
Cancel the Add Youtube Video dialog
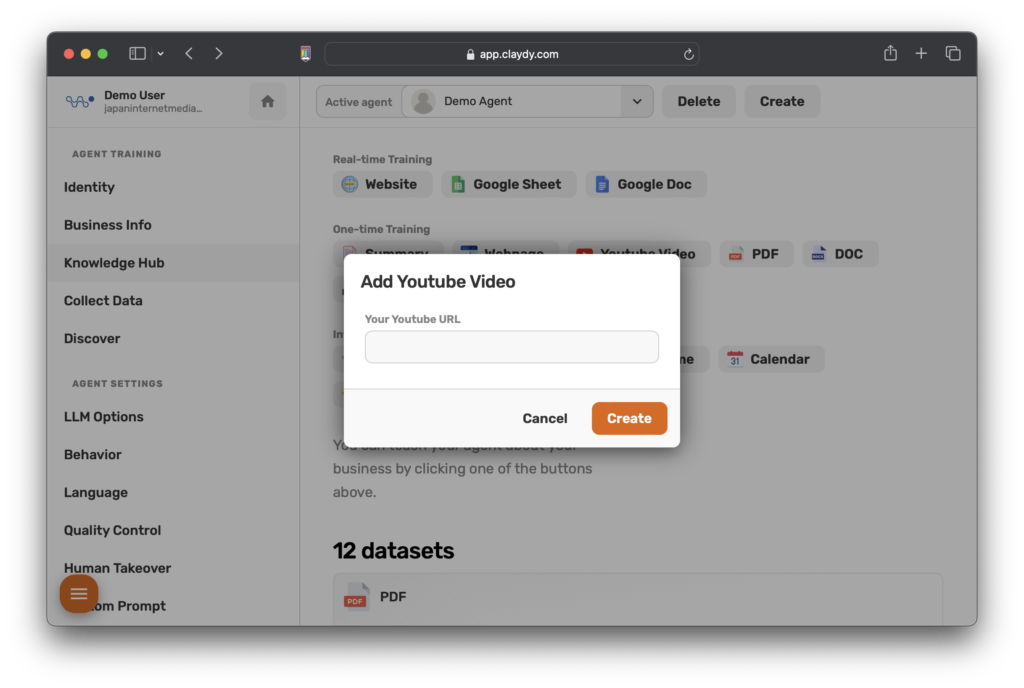coord(545,418)
